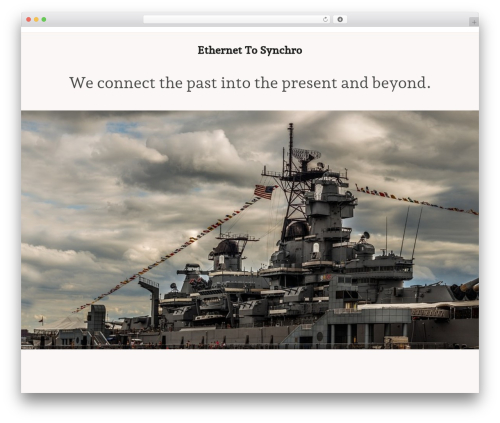
Task: Click the empty footer area below the image
Action: 250,371
